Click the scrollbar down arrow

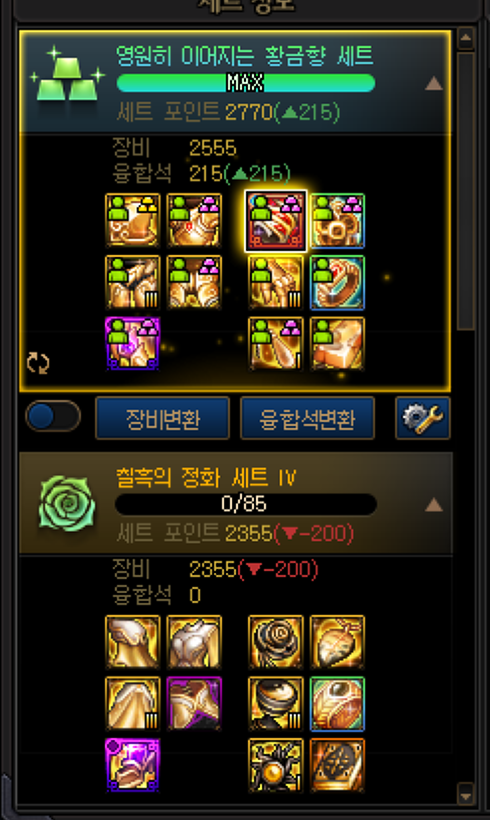point(465,794)
